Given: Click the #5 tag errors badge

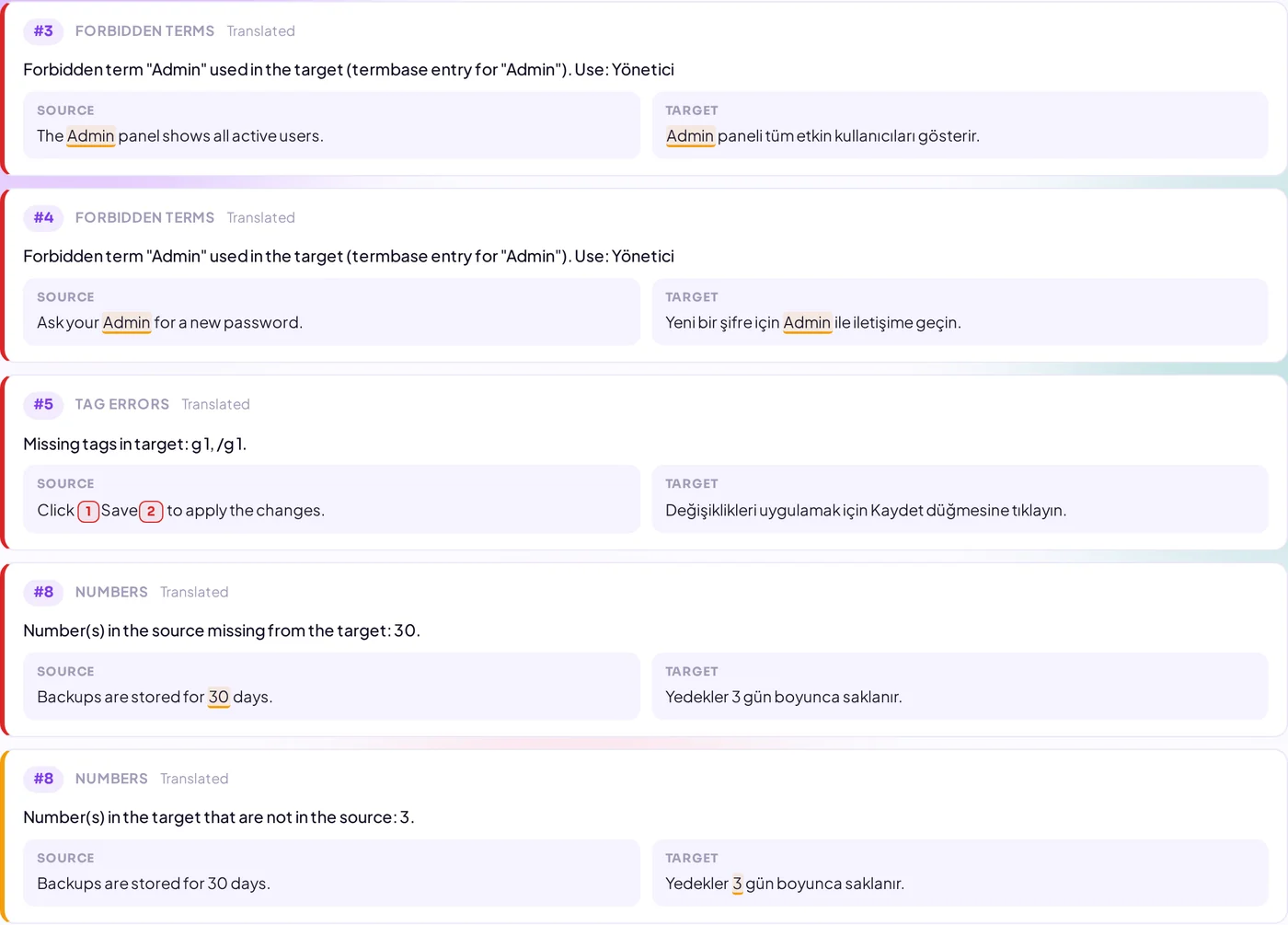Looking at the screenshot, I should coord(43,405).
